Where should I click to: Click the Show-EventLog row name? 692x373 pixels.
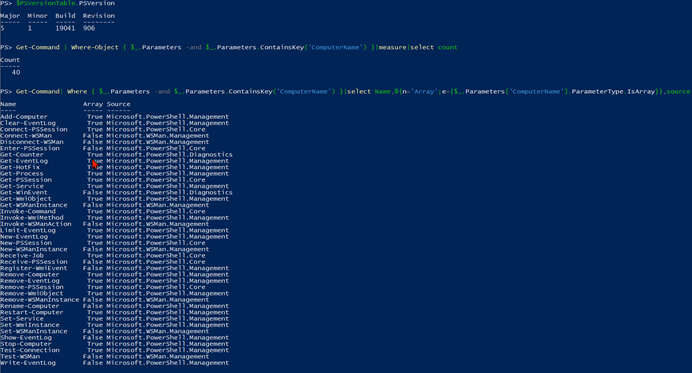pyautogui.click(x=26, y=338)
